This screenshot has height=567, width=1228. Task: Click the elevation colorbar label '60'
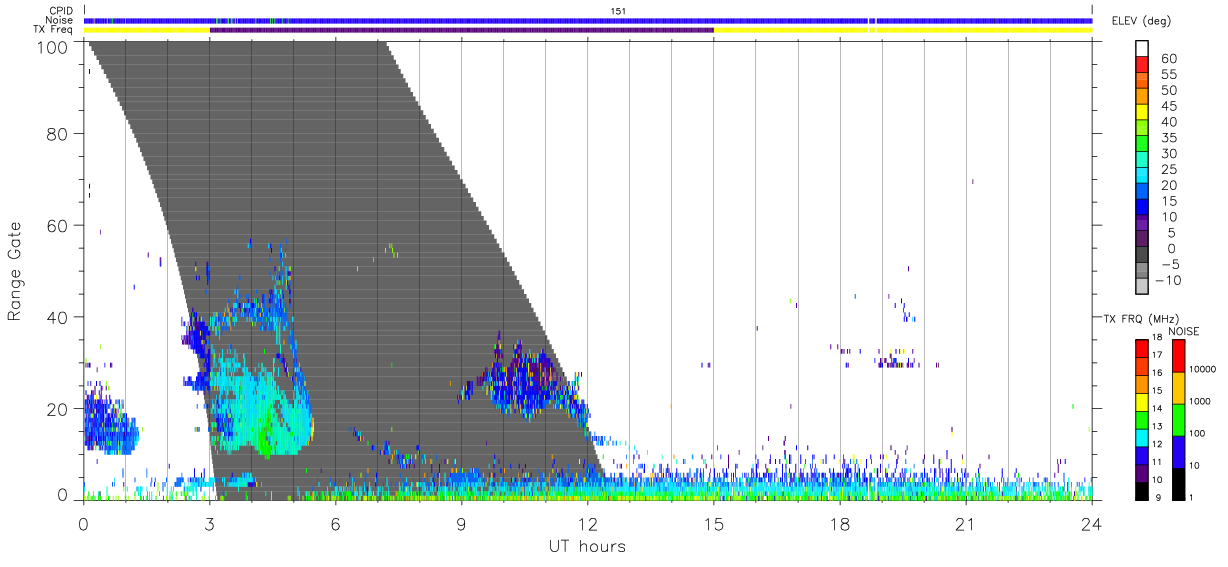[x=1168, y=59]
